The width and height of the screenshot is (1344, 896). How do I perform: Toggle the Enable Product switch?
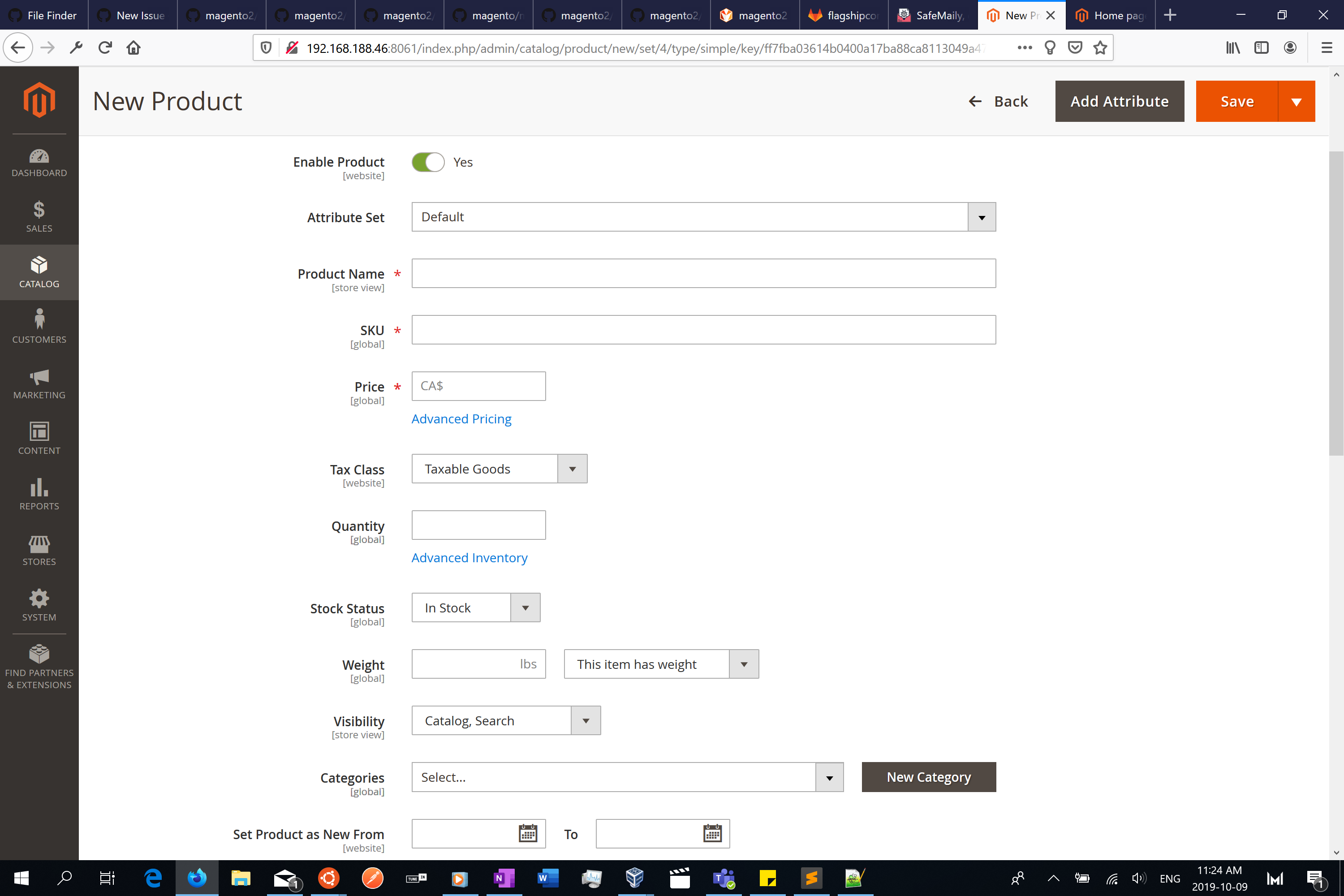point(428,162)
